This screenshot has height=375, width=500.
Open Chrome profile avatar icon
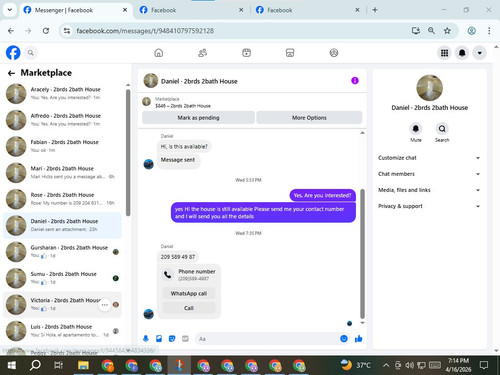pos(471,31)
